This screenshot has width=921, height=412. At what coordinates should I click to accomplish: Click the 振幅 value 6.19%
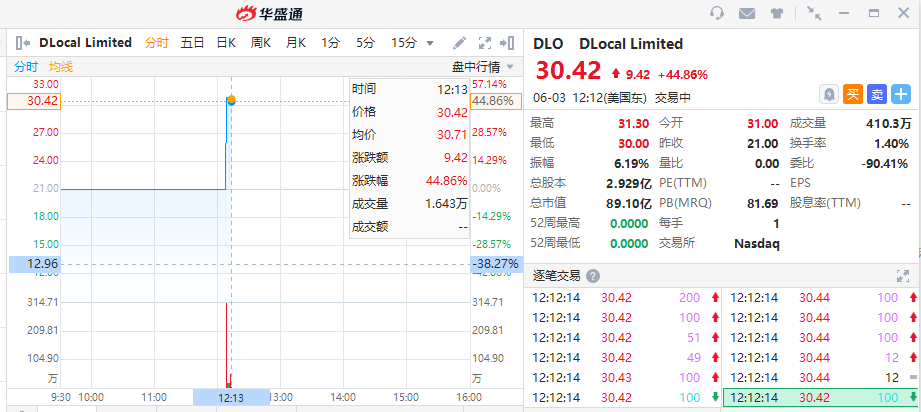[x=632, y=163]
